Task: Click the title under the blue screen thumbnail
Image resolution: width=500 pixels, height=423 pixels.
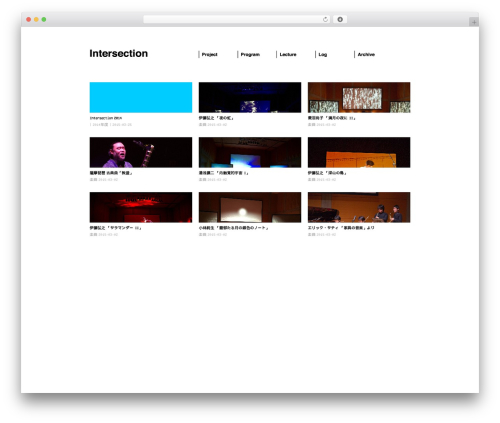Action: (x=224, y=173)
